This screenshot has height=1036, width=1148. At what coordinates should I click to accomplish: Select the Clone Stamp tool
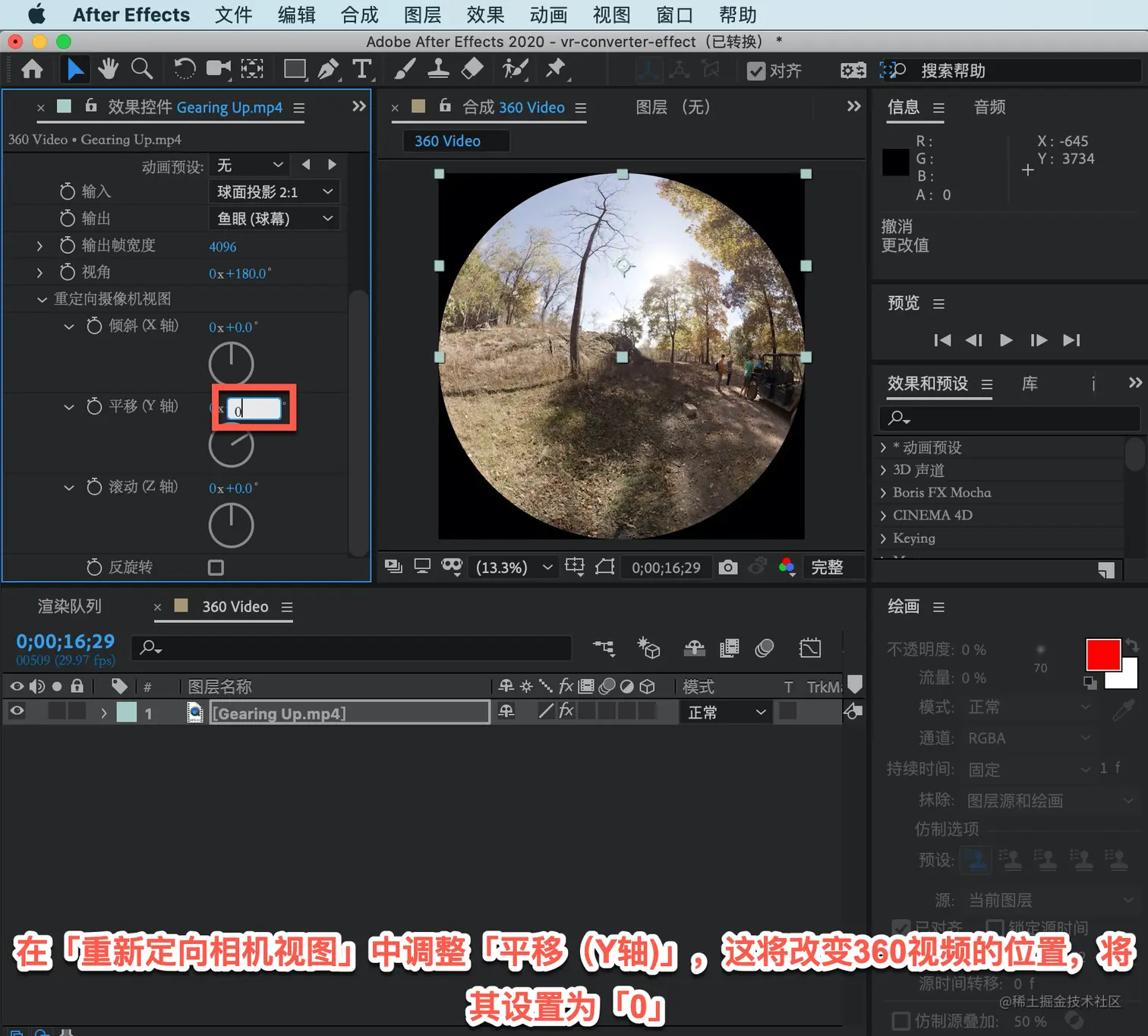click(438, 69)
